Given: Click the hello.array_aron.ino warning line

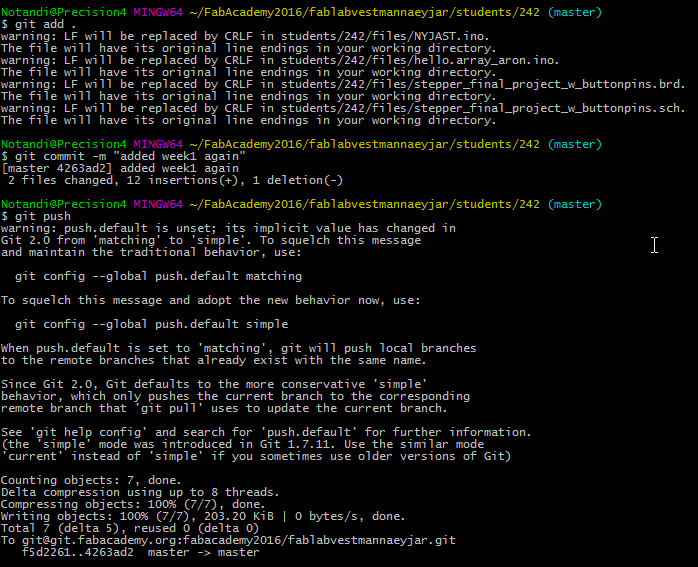Looking at the screenshot, I should click(280, 60).
